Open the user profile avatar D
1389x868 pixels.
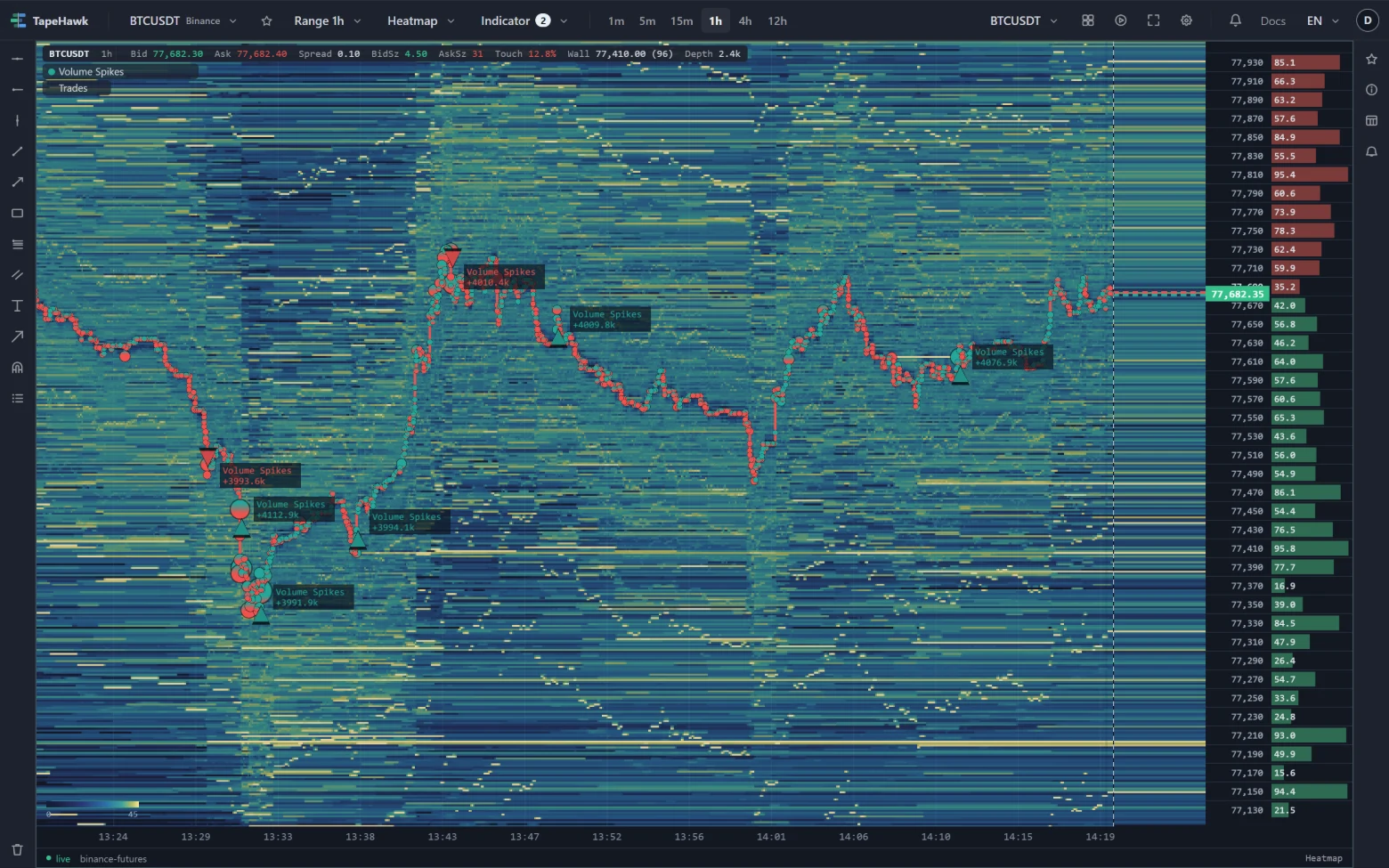click(x=1368, y=20)
